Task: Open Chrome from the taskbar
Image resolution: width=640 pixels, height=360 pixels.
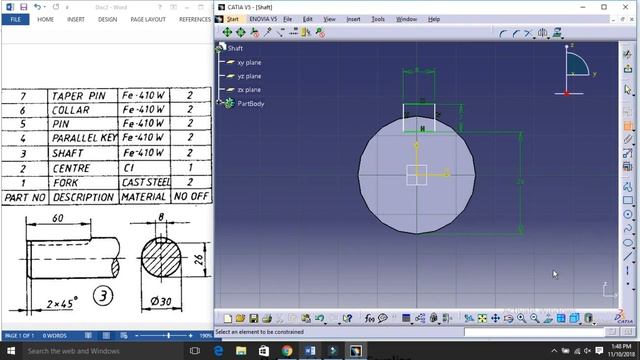Action: 287,351
